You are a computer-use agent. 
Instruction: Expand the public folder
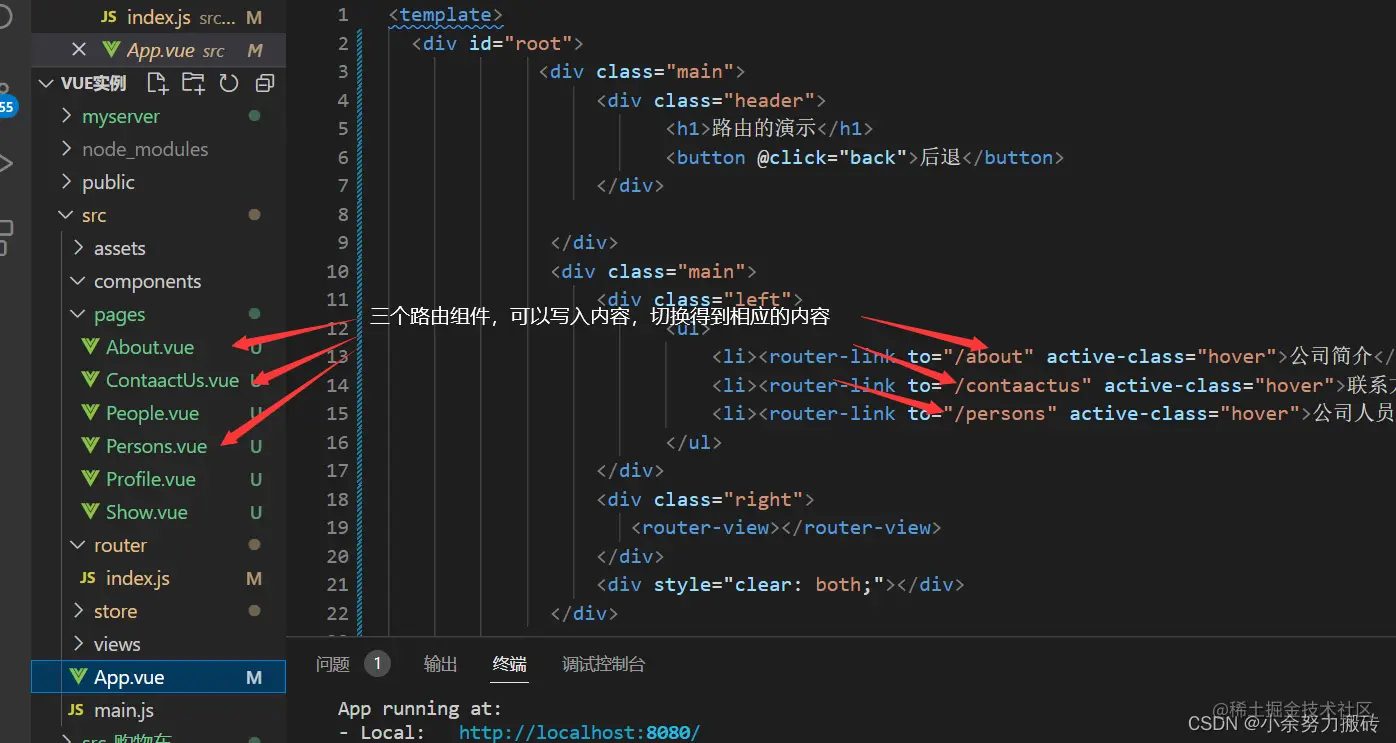tap(67, 182)
